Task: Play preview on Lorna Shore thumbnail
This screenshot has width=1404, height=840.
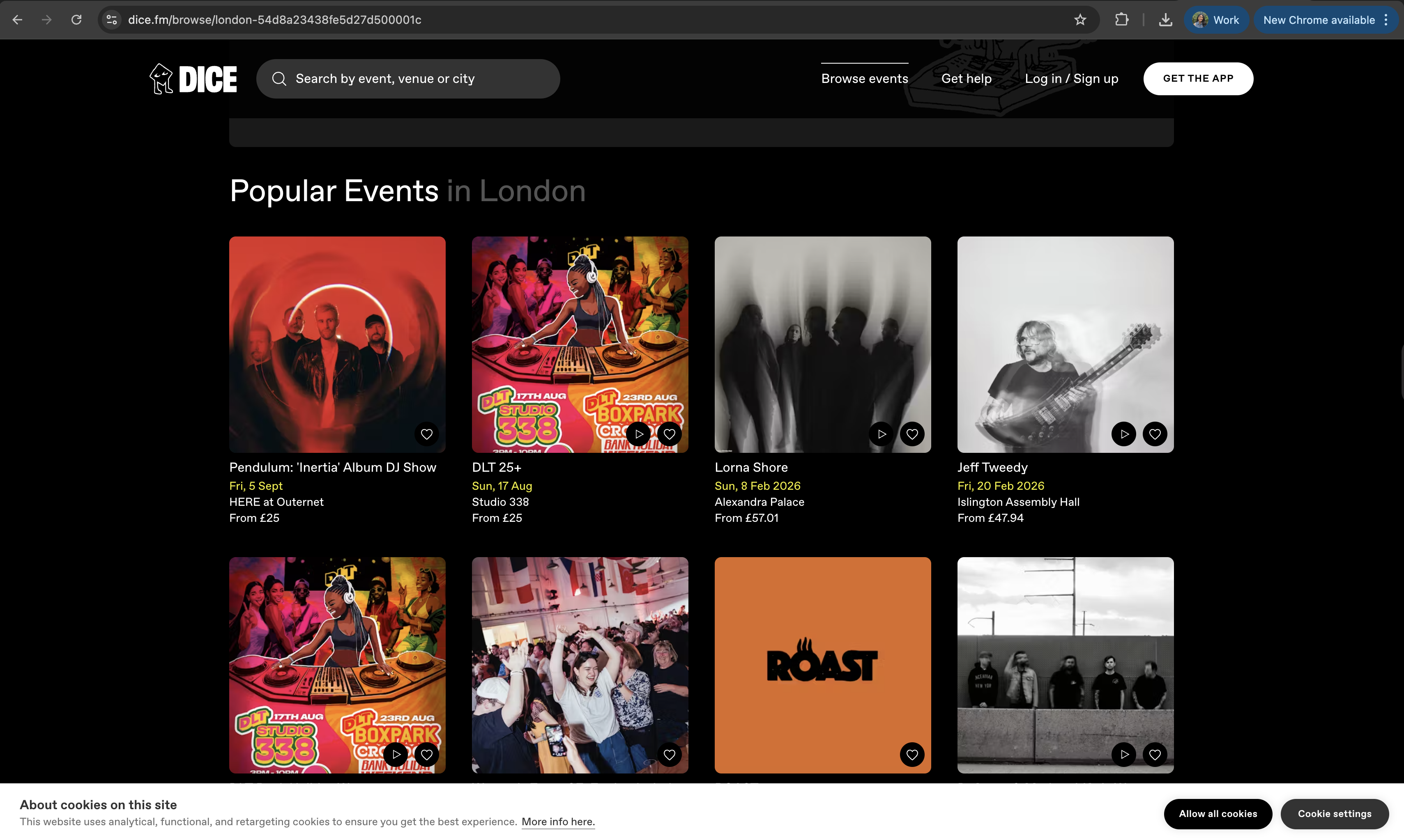Action: [881, 434]
